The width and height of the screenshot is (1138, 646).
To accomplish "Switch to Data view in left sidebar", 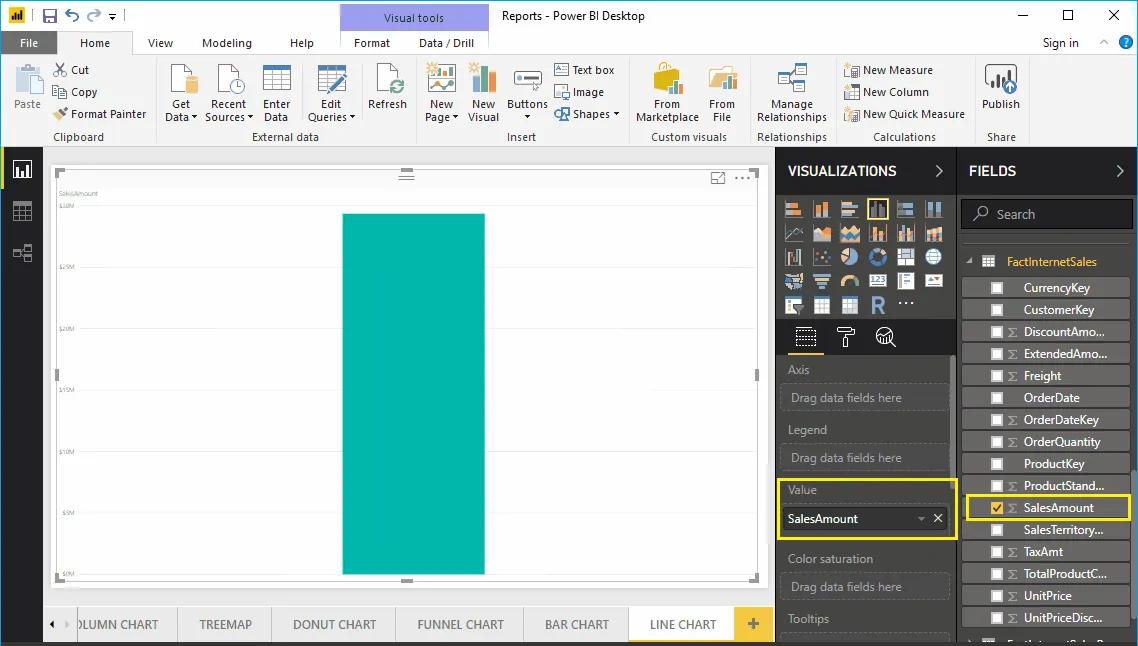I will 22,211.
